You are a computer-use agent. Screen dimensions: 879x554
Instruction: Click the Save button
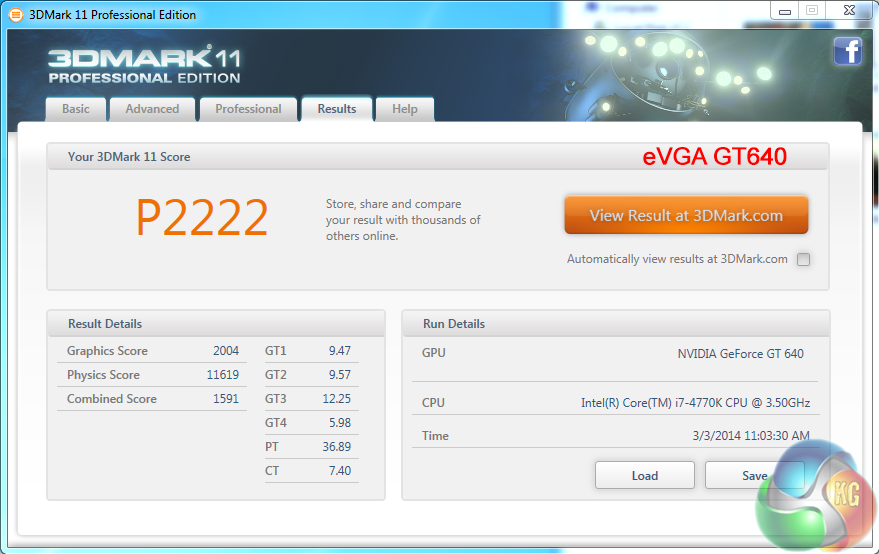[x=755, y=475]
